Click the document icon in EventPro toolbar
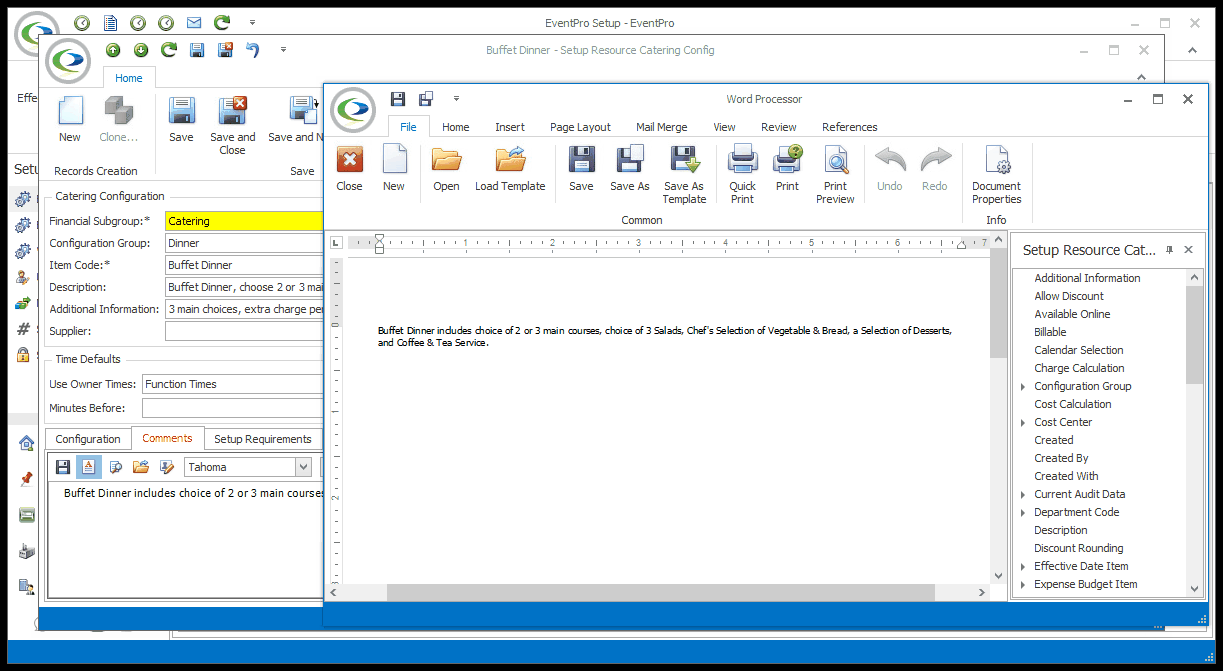The image size is (1223, 671). click(x=110, y=22)
